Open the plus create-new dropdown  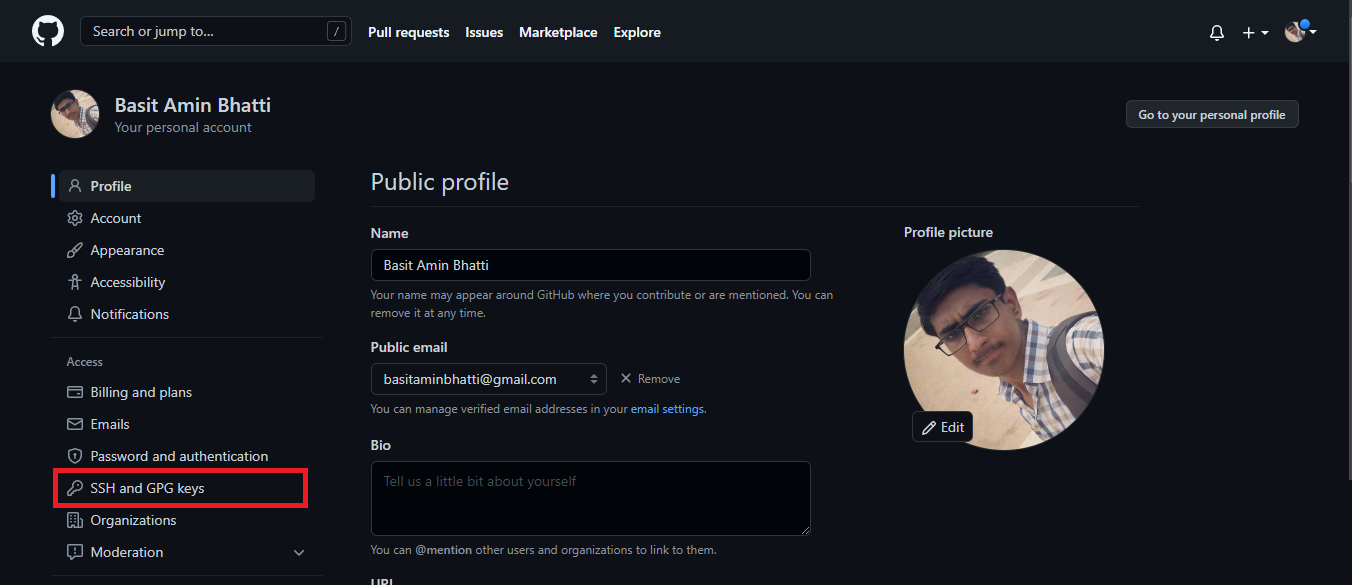[x=1255, y=32]
